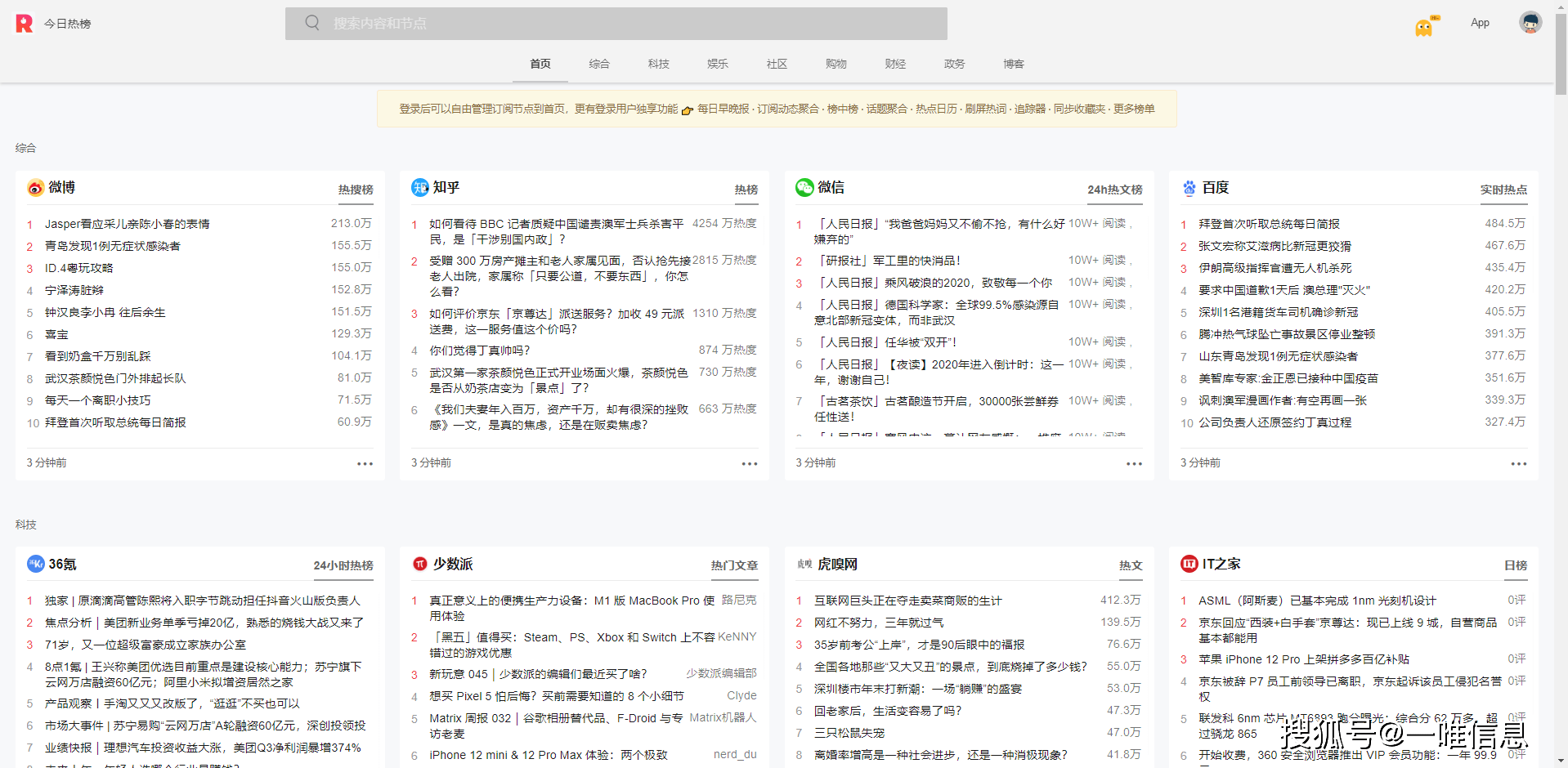Open 少数派 article 想买 Pixel 5 怕后悔?
This screenshot has width=1568, height=768.
[x=557, y=696]
